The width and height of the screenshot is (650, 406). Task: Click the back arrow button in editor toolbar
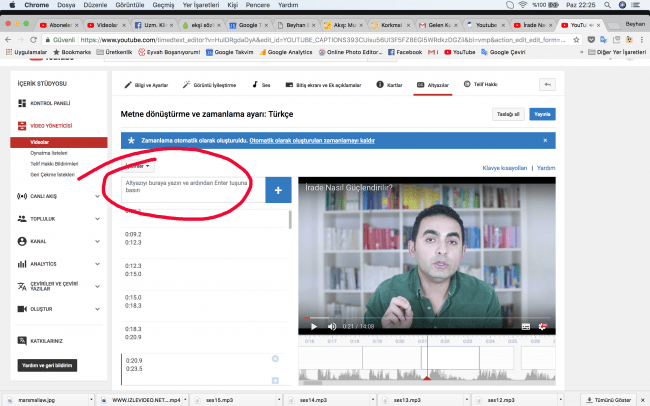tap(546, 86)
